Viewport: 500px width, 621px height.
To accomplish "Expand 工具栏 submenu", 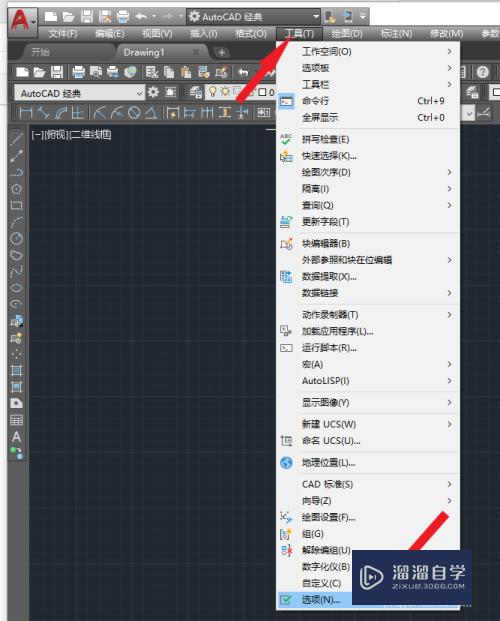I will [368, 84].
